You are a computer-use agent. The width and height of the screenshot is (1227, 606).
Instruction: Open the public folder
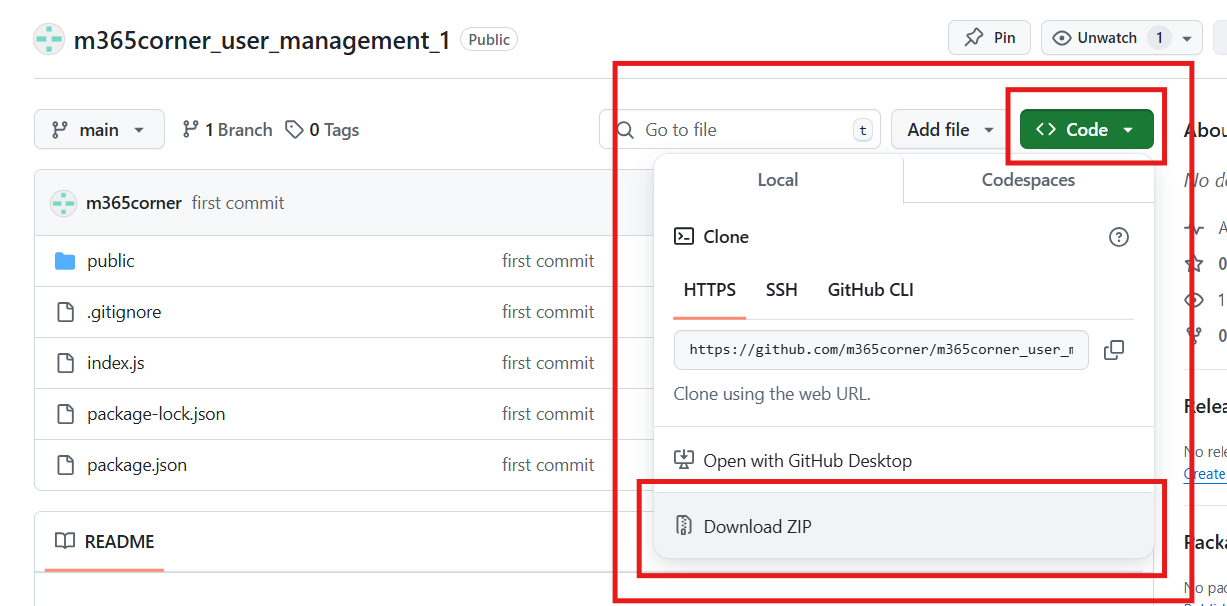[110, 261]
